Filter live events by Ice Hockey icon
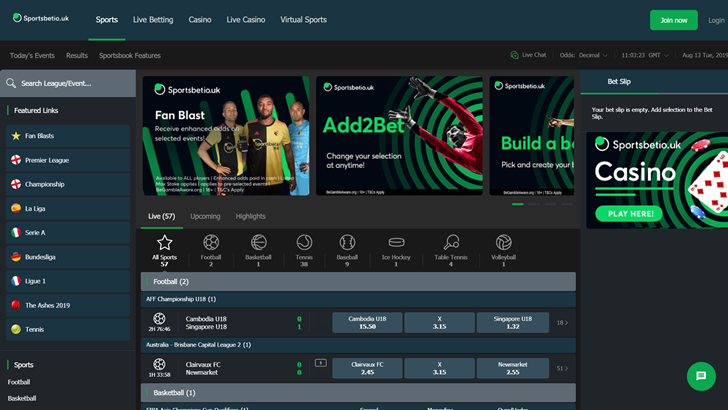Viewport: 728px width, 410px height. pos(396,242)
